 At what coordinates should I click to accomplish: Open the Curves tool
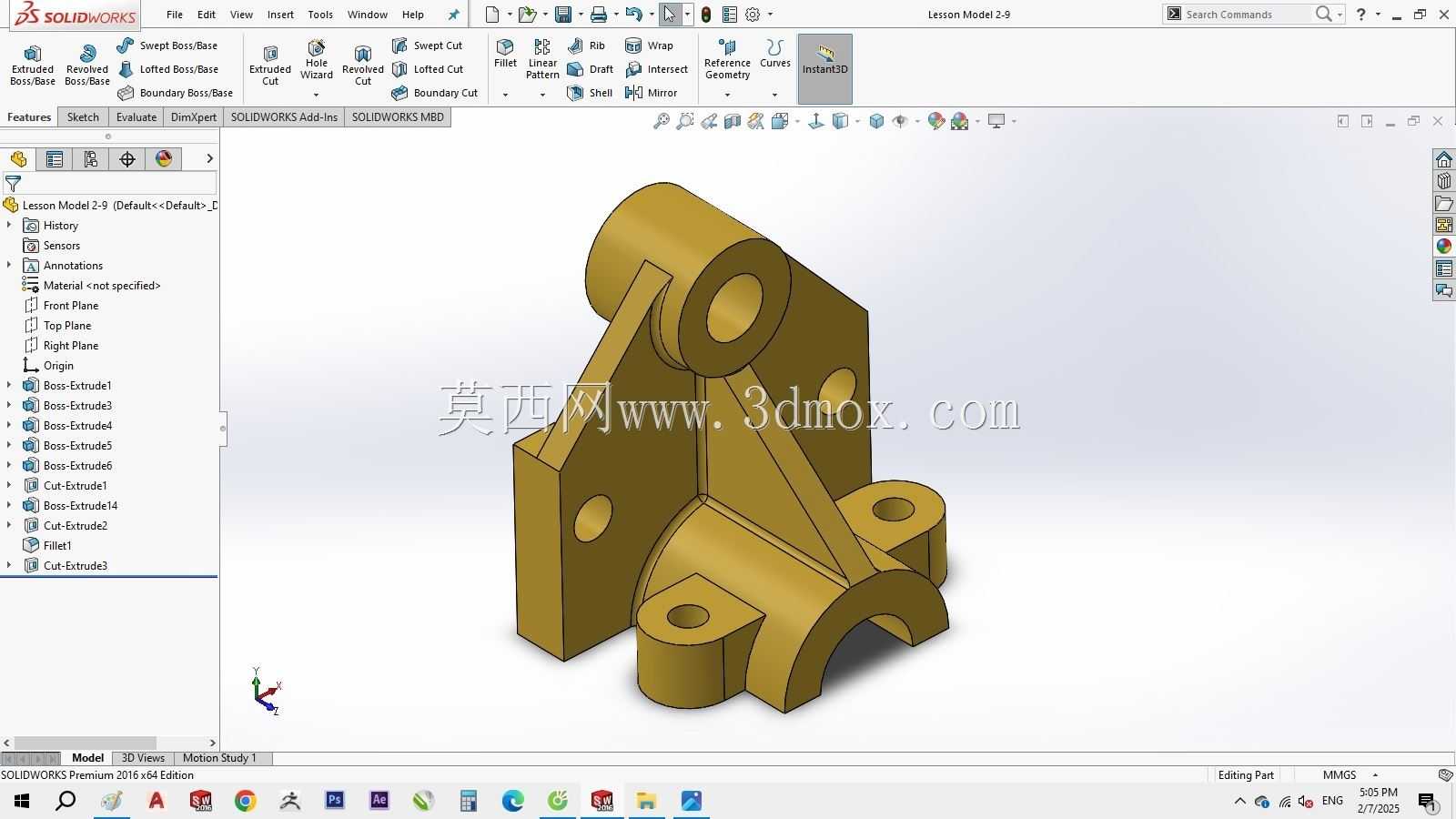point(775,54)
